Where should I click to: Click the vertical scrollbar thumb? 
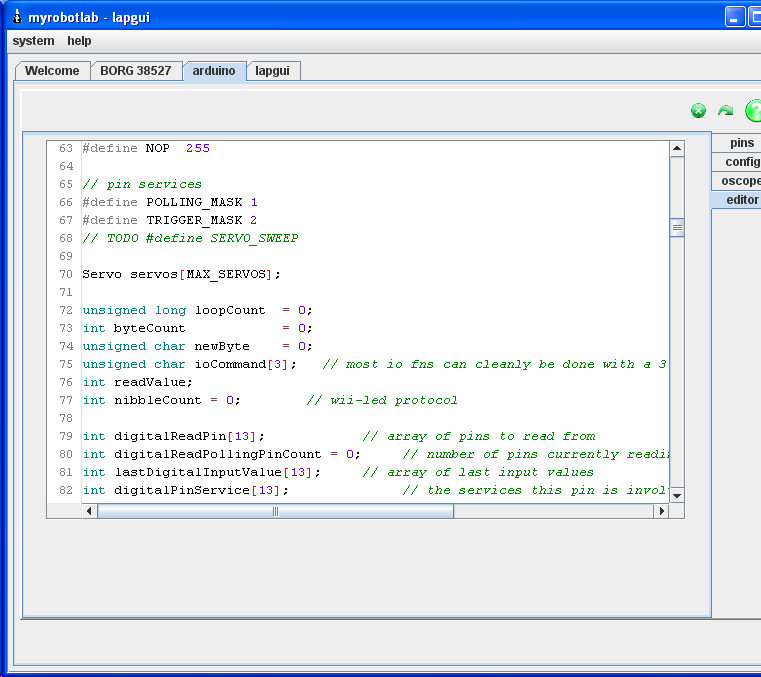(677, 228)
